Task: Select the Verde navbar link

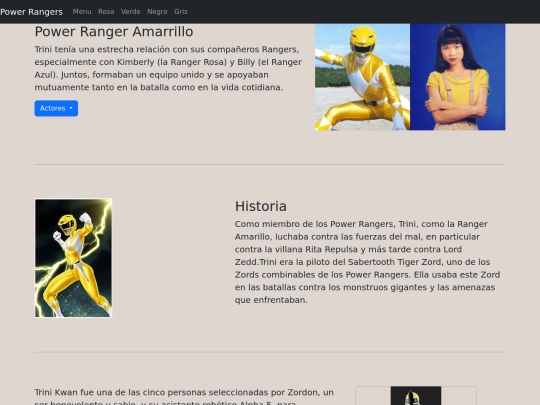Action: click(x=131, y=12)
